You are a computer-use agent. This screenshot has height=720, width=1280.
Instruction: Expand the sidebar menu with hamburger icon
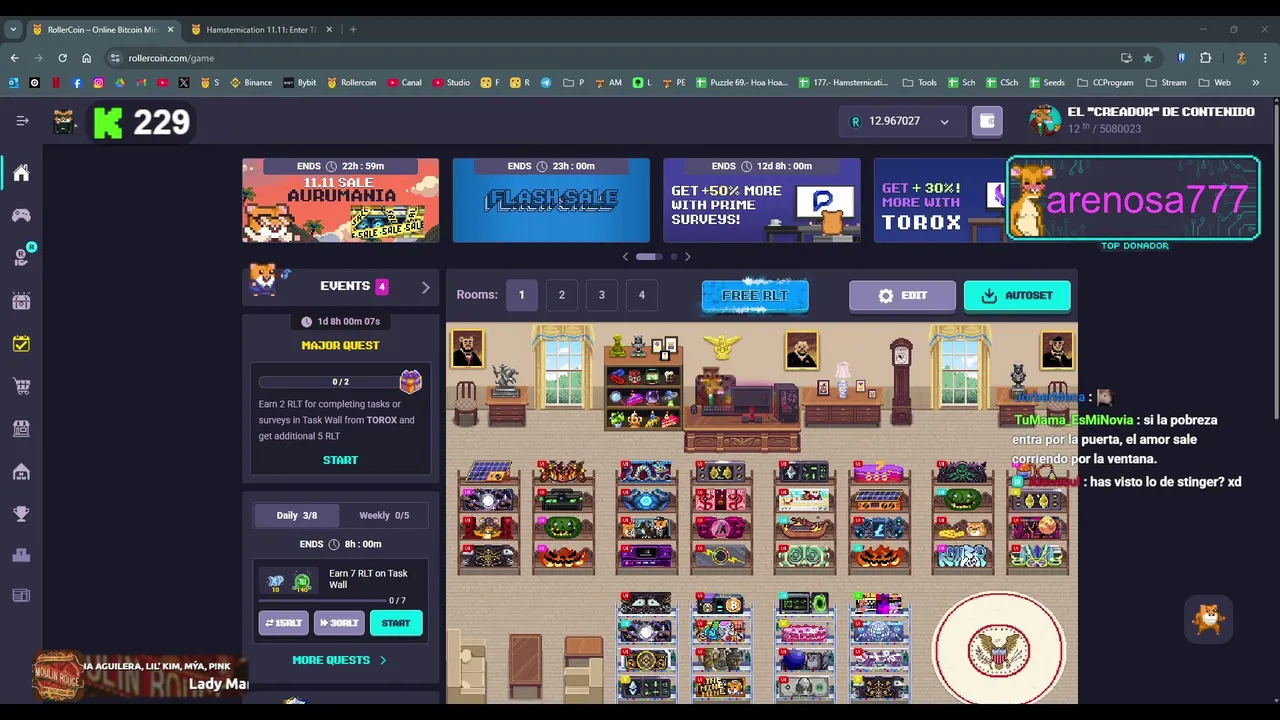pyautogui.click(x=22, y=121)
